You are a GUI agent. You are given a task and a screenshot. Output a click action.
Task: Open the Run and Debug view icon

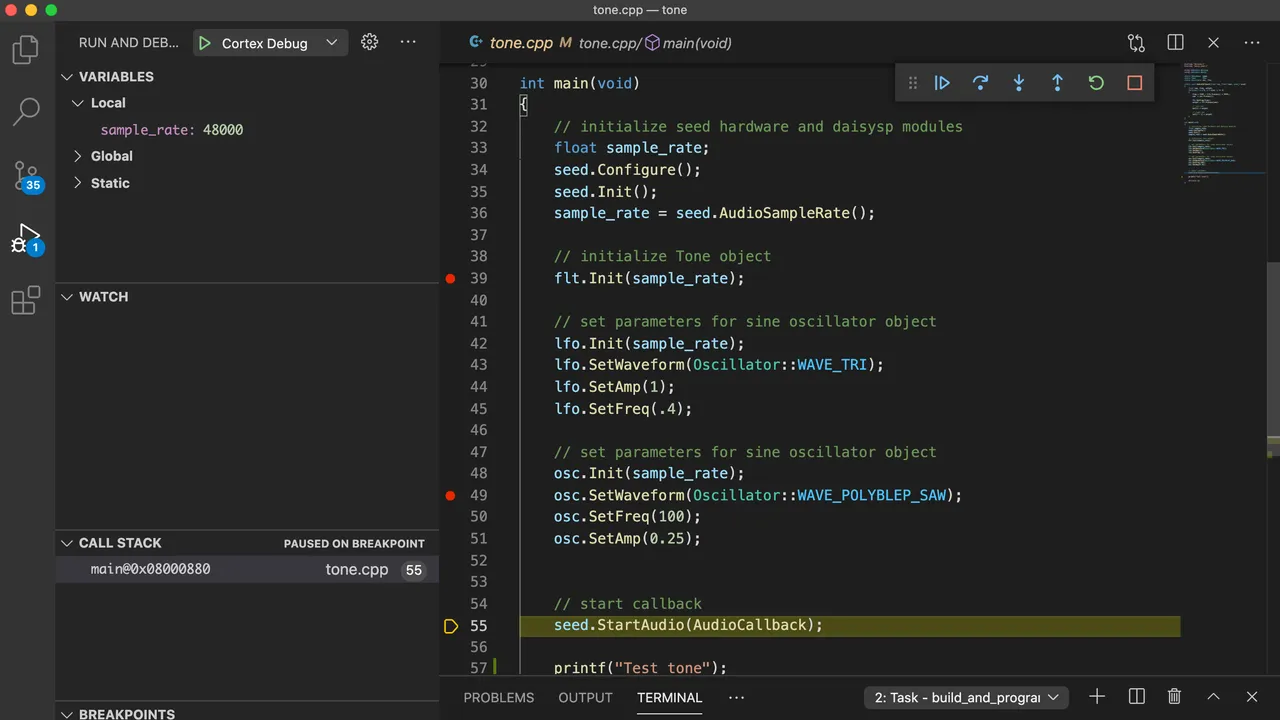[26, 238]
